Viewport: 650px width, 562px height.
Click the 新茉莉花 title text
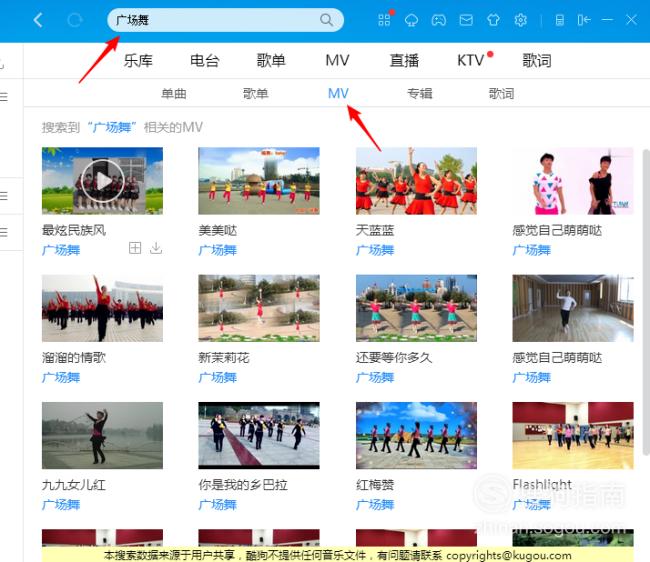(x=224, y=357)
